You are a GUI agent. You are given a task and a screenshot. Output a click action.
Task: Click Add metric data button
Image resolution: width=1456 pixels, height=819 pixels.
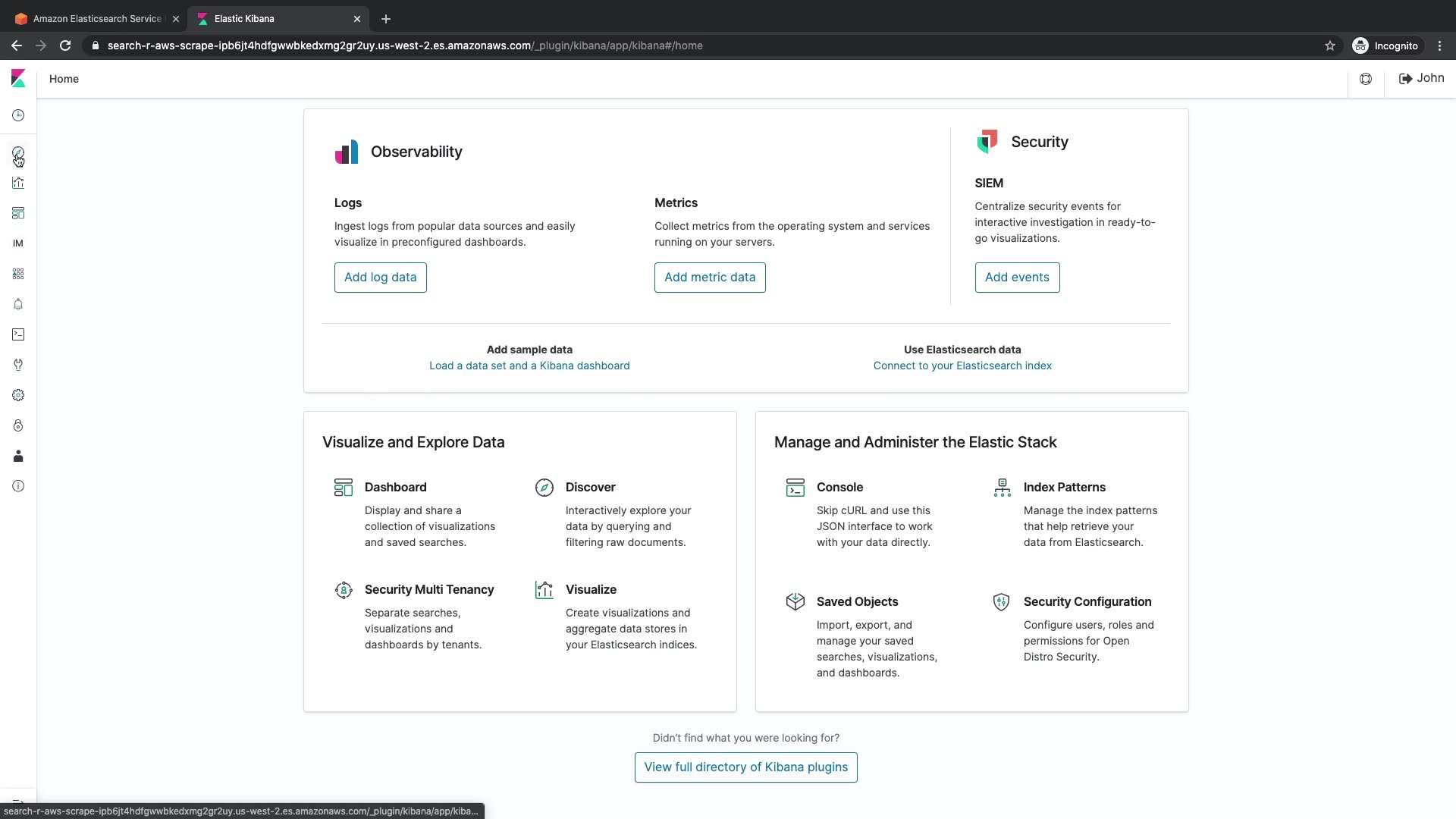710,278
